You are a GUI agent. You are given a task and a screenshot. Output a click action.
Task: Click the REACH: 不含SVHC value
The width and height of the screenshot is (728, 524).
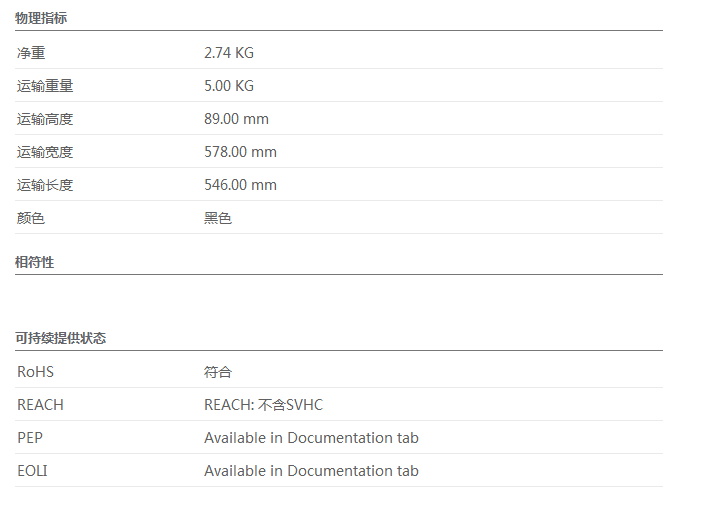[263, 405]
